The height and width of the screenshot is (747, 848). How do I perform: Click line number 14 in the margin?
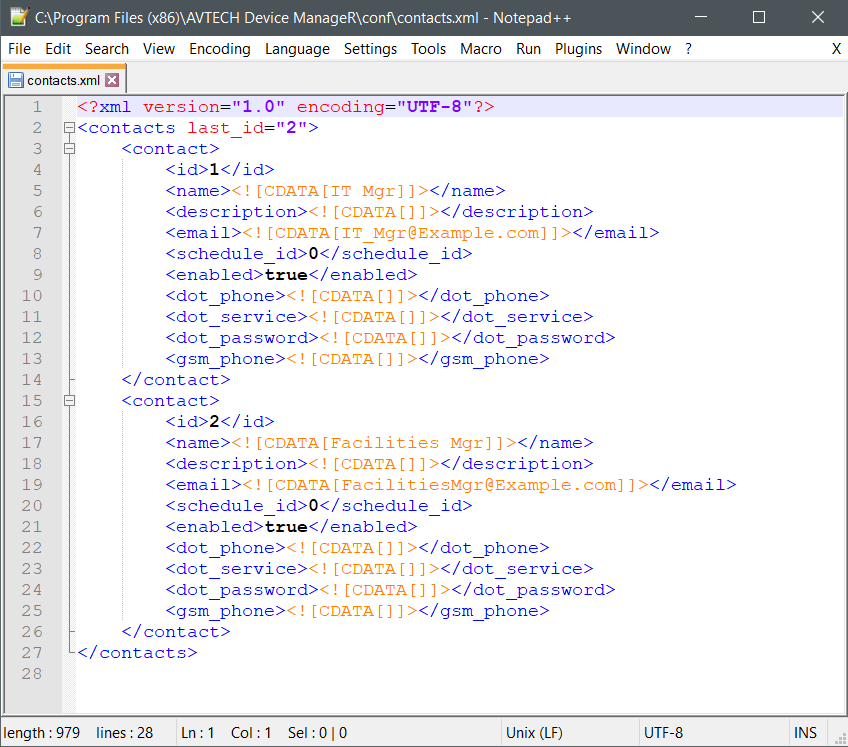(x=32, y=380)
